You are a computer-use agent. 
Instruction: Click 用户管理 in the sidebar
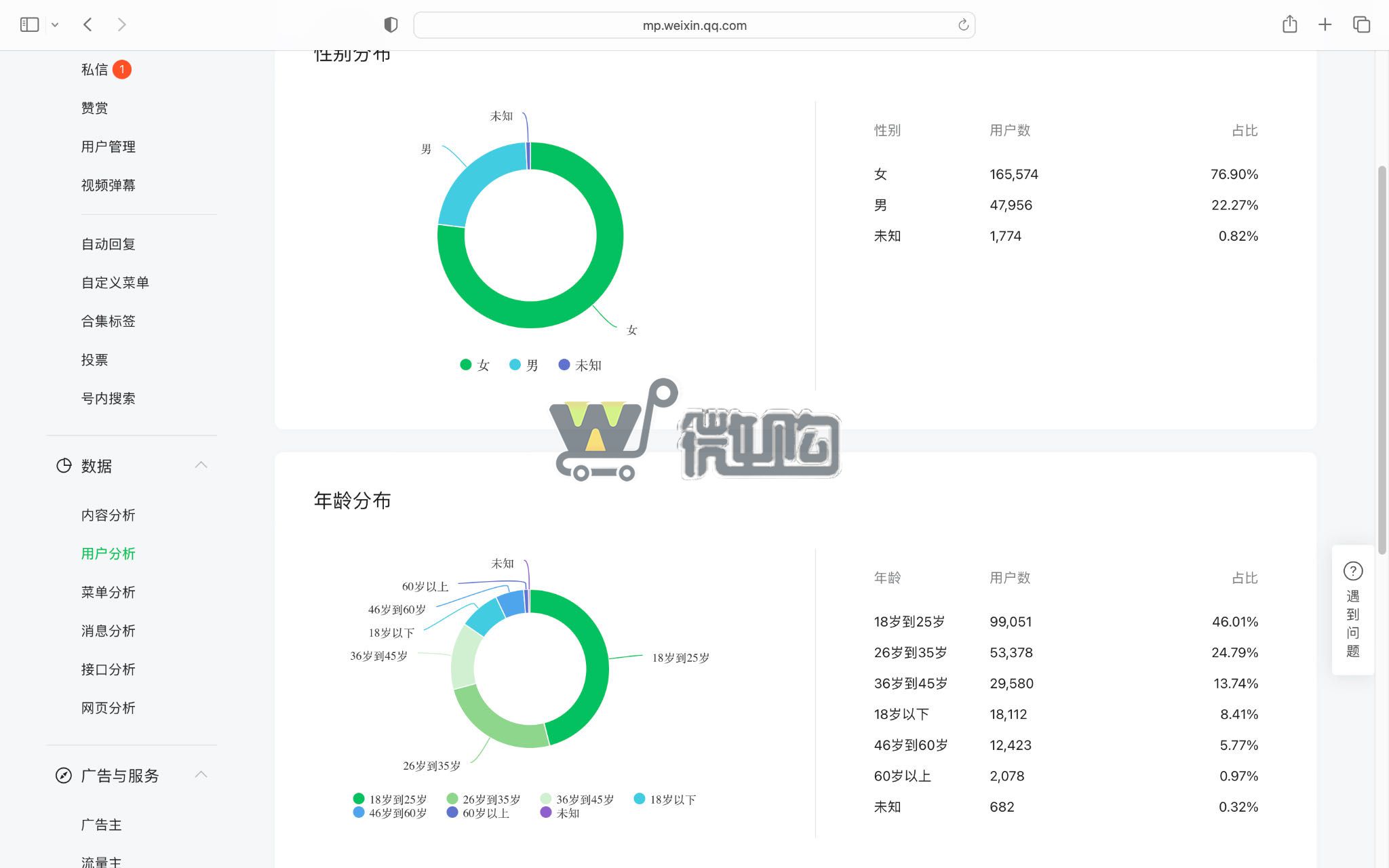[x=108, y=146]
